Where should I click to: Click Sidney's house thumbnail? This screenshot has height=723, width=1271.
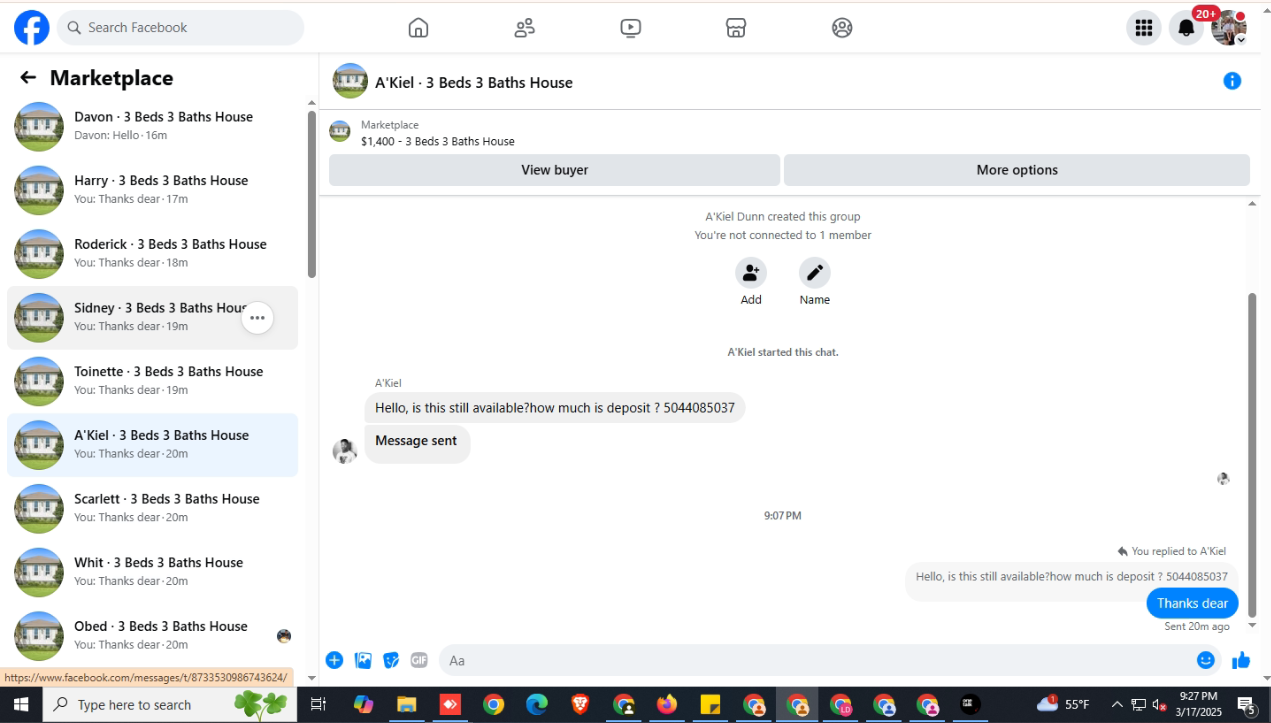tap(39, 318)
